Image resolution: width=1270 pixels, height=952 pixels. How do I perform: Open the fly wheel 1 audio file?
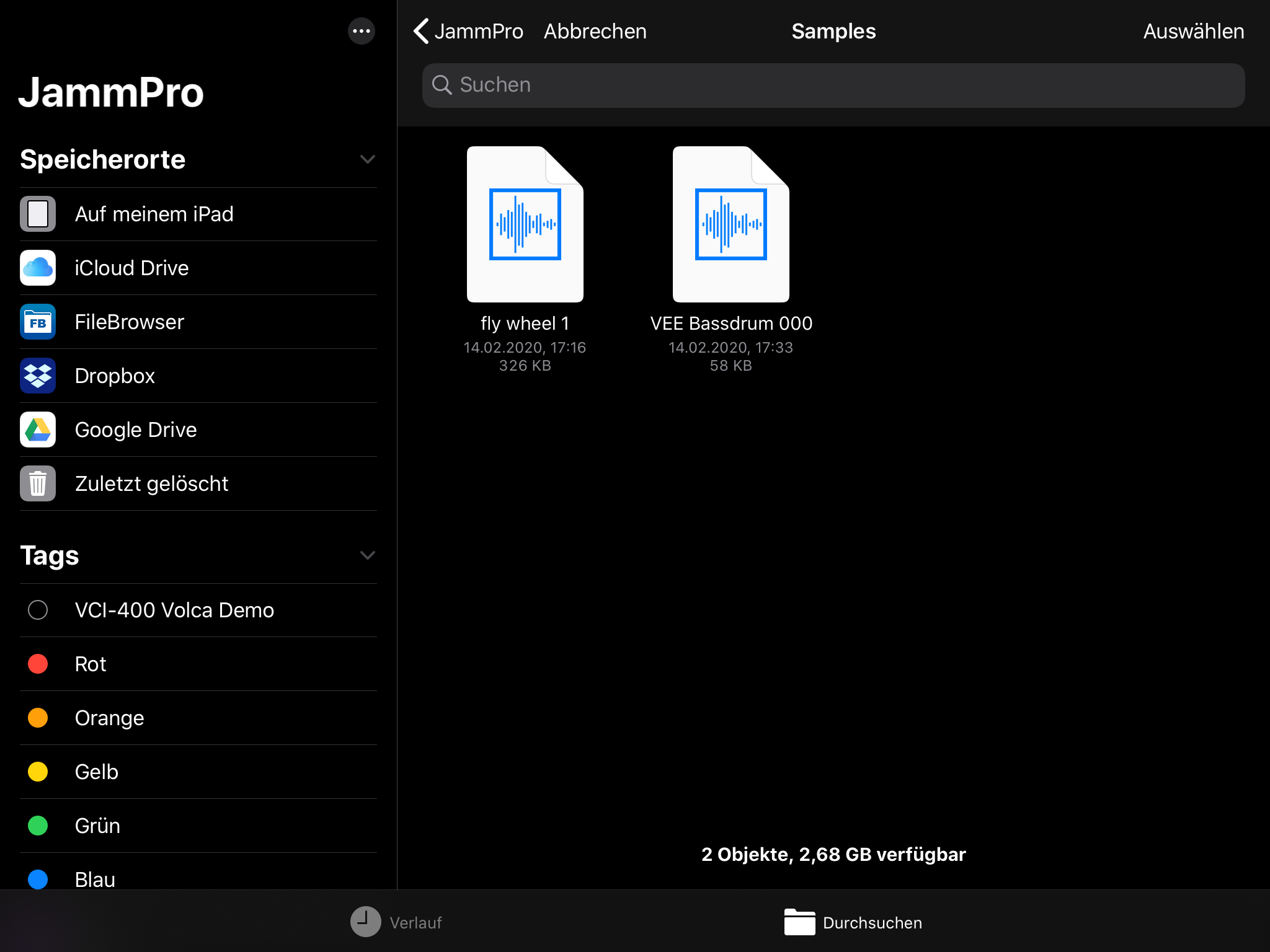click(525, 224)
